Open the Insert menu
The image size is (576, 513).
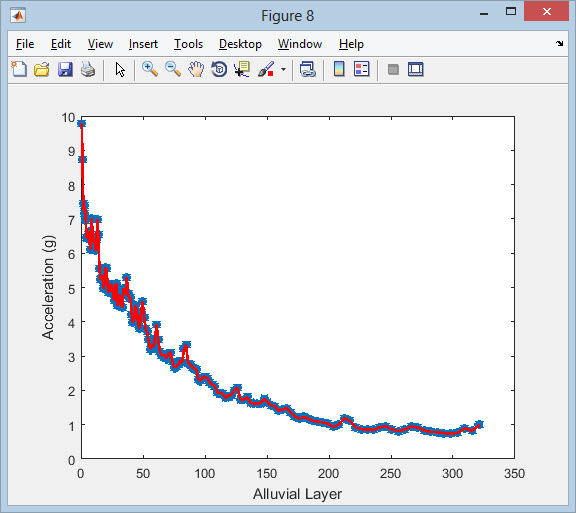(143, 44)
